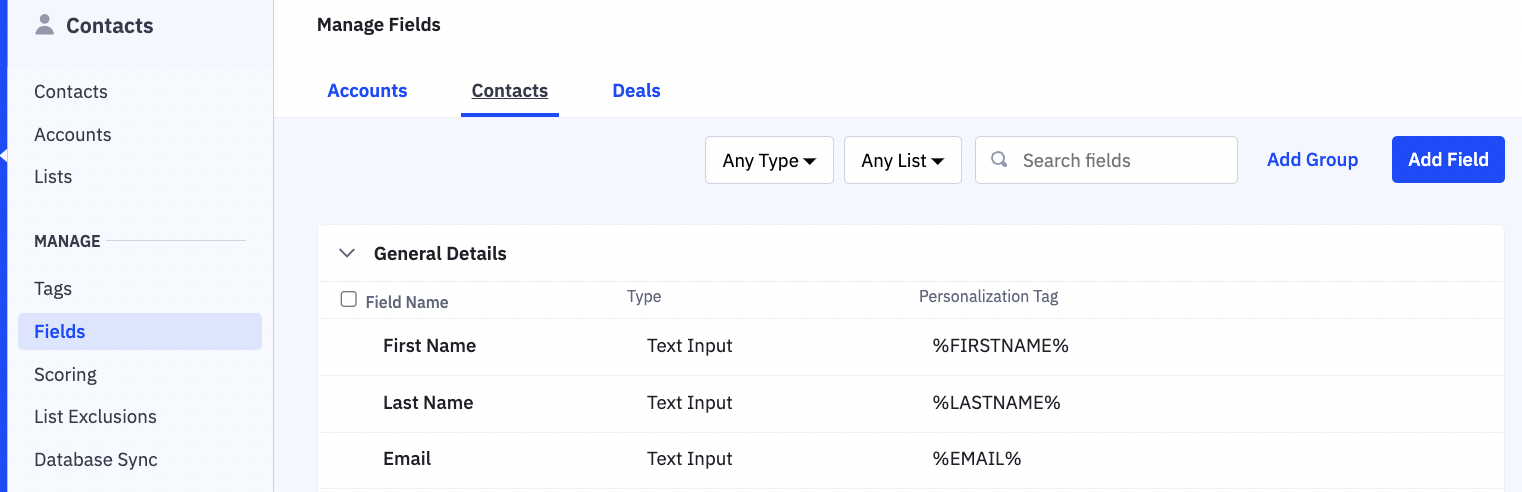Select the Email field row

pyautogui.click(x=407, y=459)
